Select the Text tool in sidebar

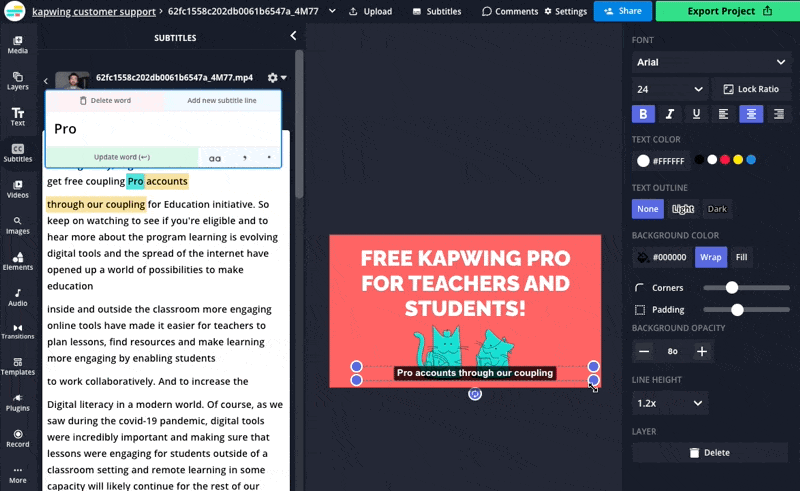[x=17, y=117]
